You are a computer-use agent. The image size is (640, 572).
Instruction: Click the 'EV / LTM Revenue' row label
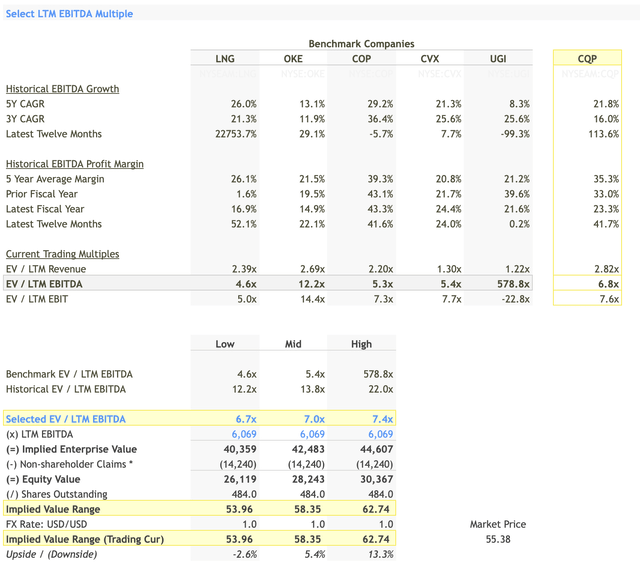click(x=46, y=269)
